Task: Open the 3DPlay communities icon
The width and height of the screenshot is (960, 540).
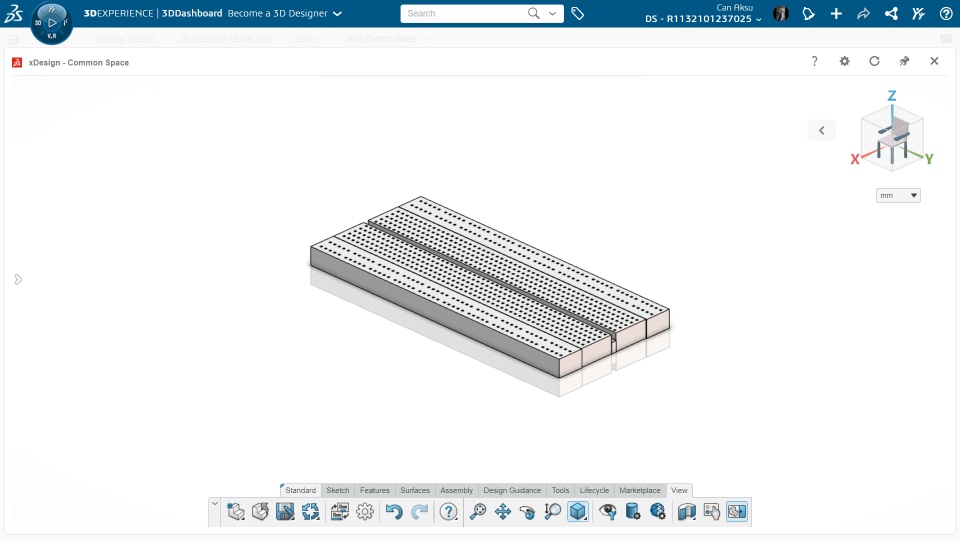Action: (918, 13)
